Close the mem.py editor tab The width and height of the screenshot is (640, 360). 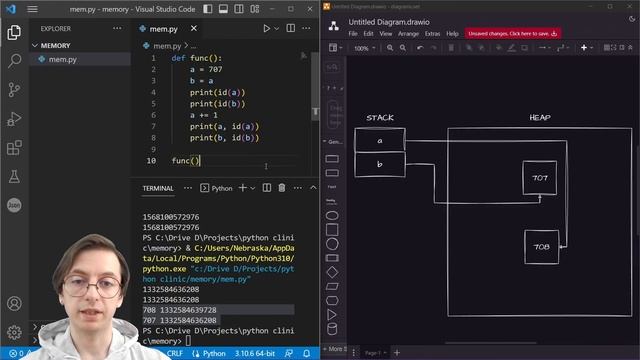[x=194, y=28]
